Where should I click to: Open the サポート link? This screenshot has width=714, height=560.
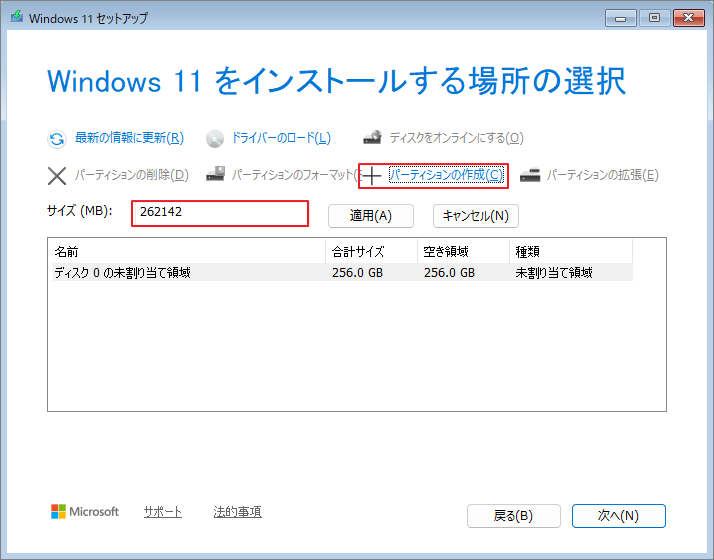click(163, 512)
